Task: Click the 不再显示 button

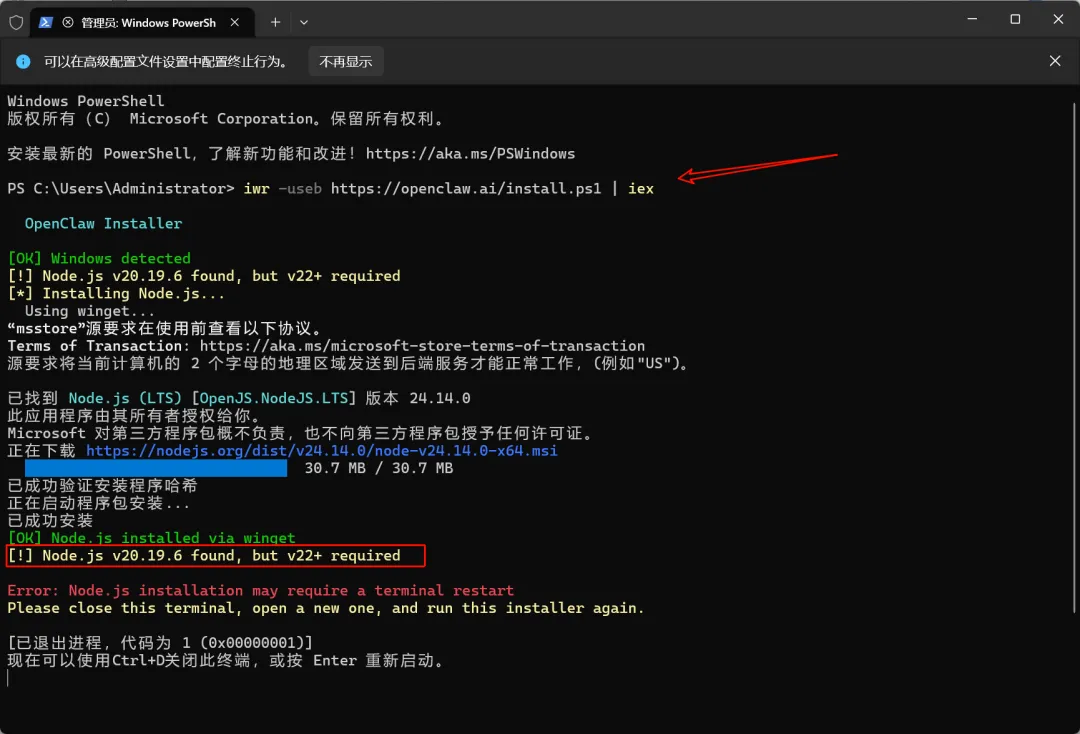Action: pyautogui.click(x=346, y=62)
